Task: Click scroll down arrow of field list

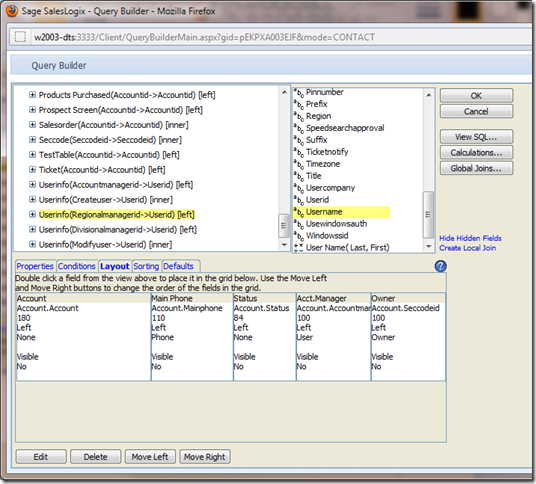Action: pos(428,246)
